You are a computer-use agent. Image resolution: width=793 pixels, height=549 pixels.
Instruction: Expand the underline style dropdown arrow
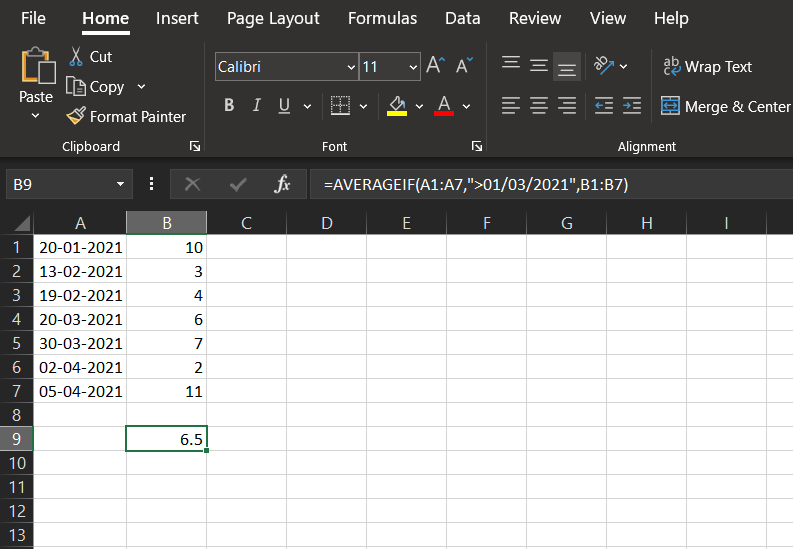(307, 106)
